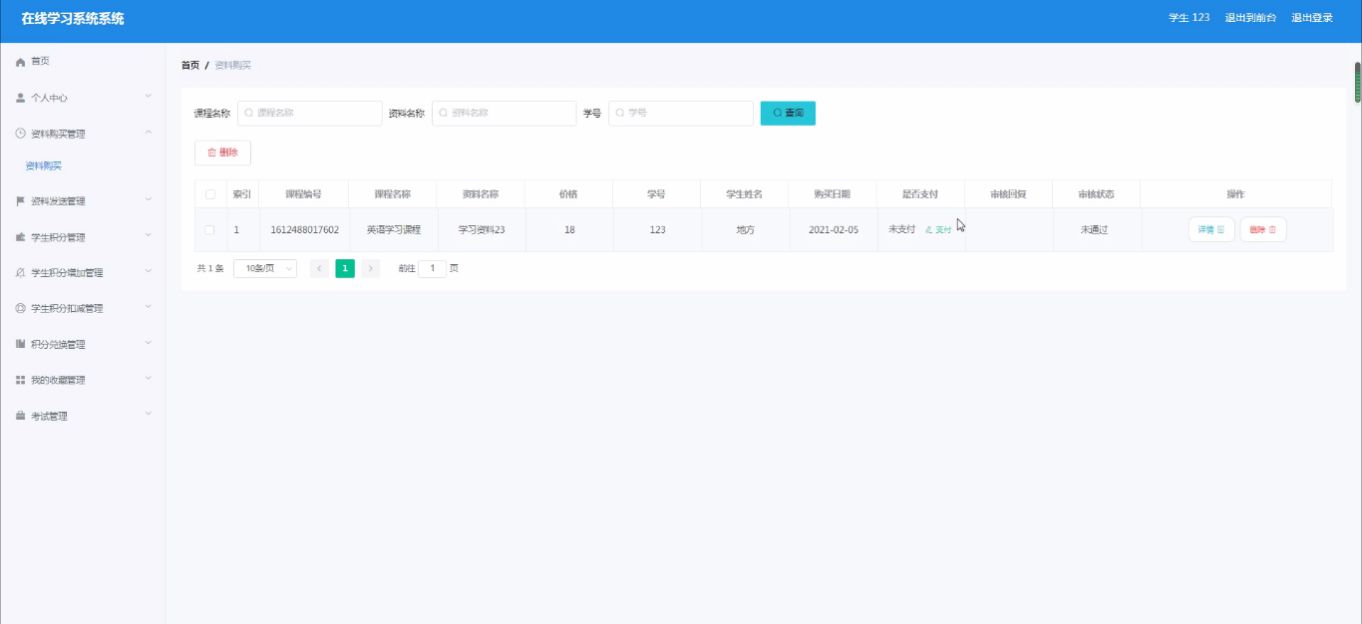This screenshot has width=1362, height=624.
Task: Tick the checkbox for row 1612488017602
Action: pos(210,230)
